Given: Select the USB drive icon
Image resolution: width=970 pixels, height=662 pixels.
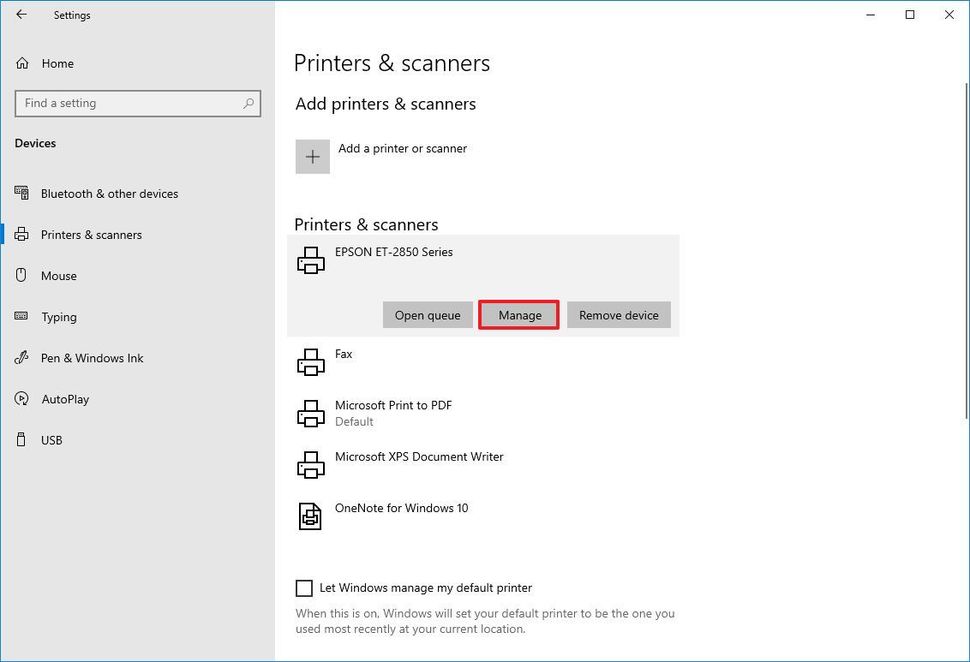Looking at the screenshot, I should pos(22,440).
